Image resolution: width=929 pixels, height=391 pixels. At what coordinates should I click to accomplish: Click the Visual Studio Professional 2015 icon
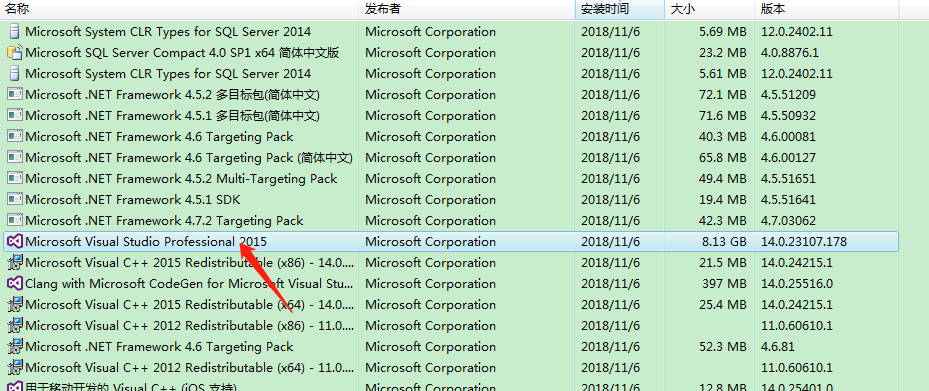click(x=14, y=242)
